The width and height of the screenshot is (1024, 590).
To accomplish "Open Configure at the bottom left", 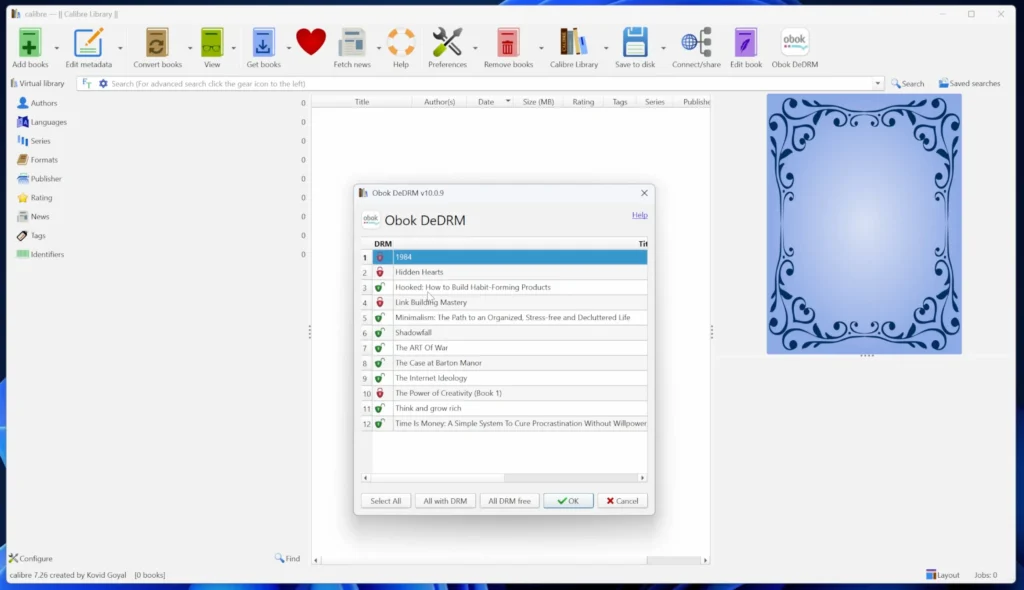I will pyautogui.click(x=31, y=559).
